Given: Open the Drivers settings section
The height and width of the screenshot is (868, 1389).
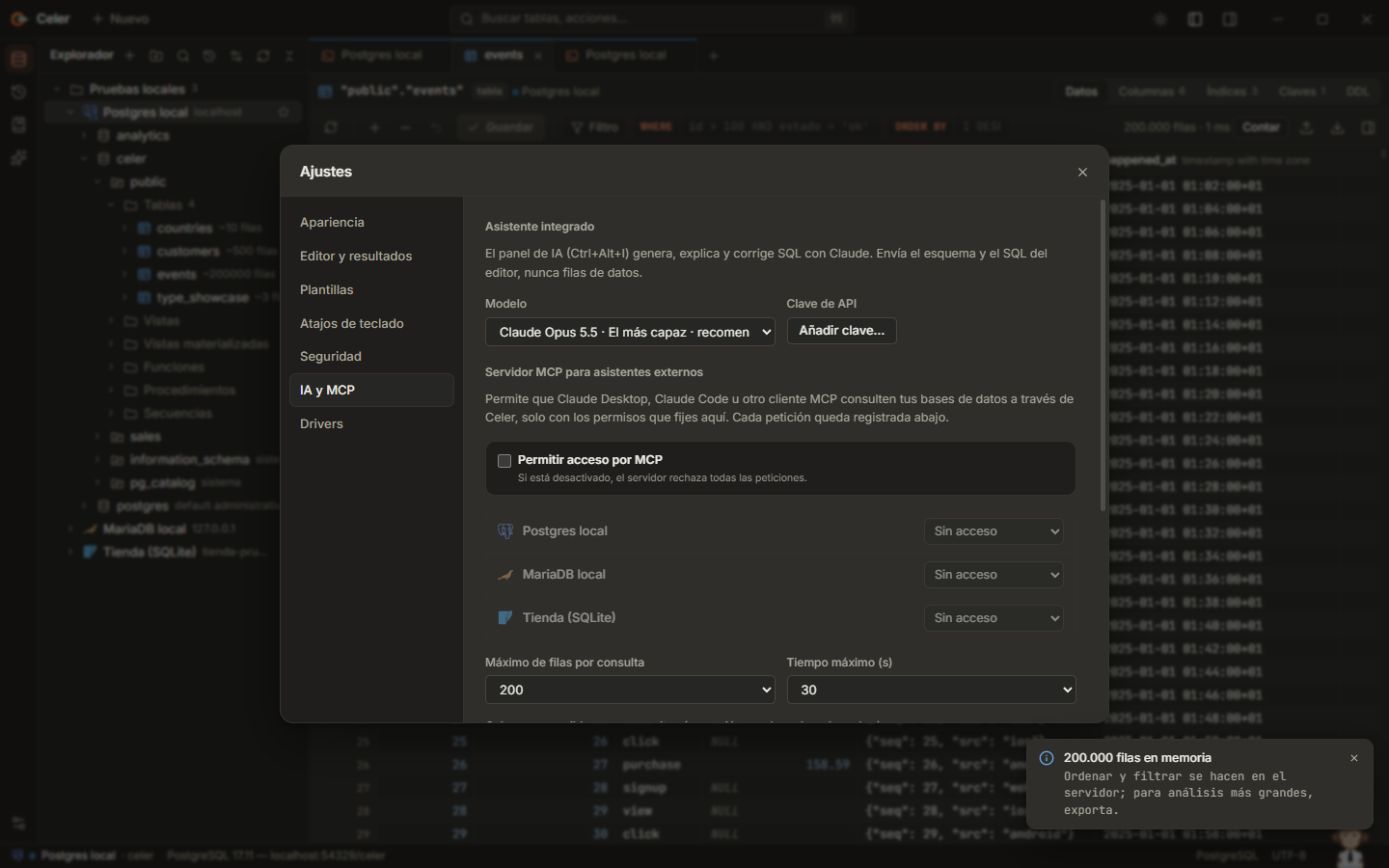Looking at the screenshot, I should pyautogui.click(x=371, y=423).
